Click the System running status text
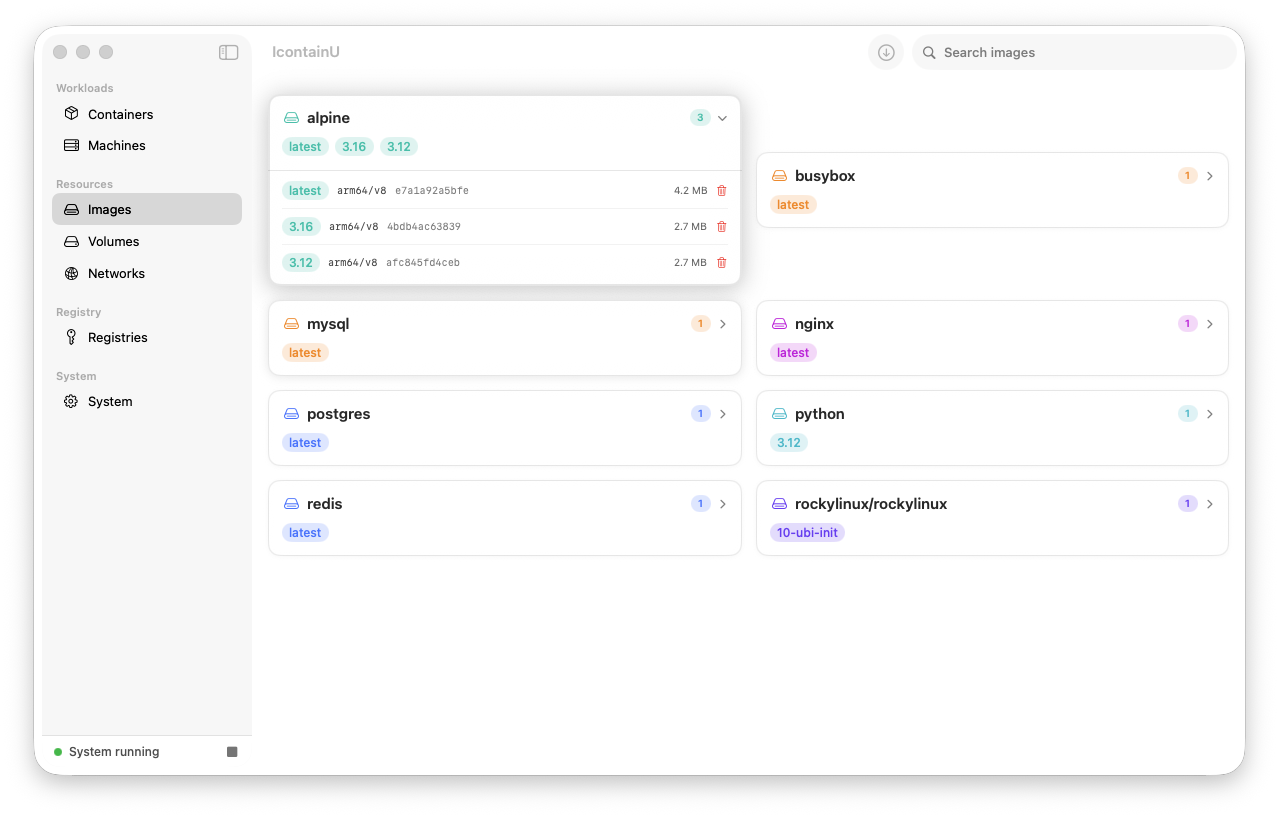 click(114, 752)
